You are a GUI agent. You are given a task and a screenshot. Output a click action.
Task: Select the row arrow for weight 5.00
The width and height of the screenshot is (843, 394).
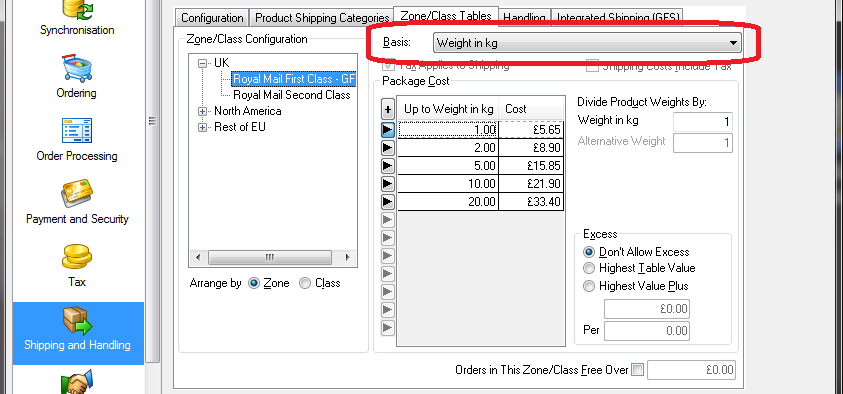(388, 166)
